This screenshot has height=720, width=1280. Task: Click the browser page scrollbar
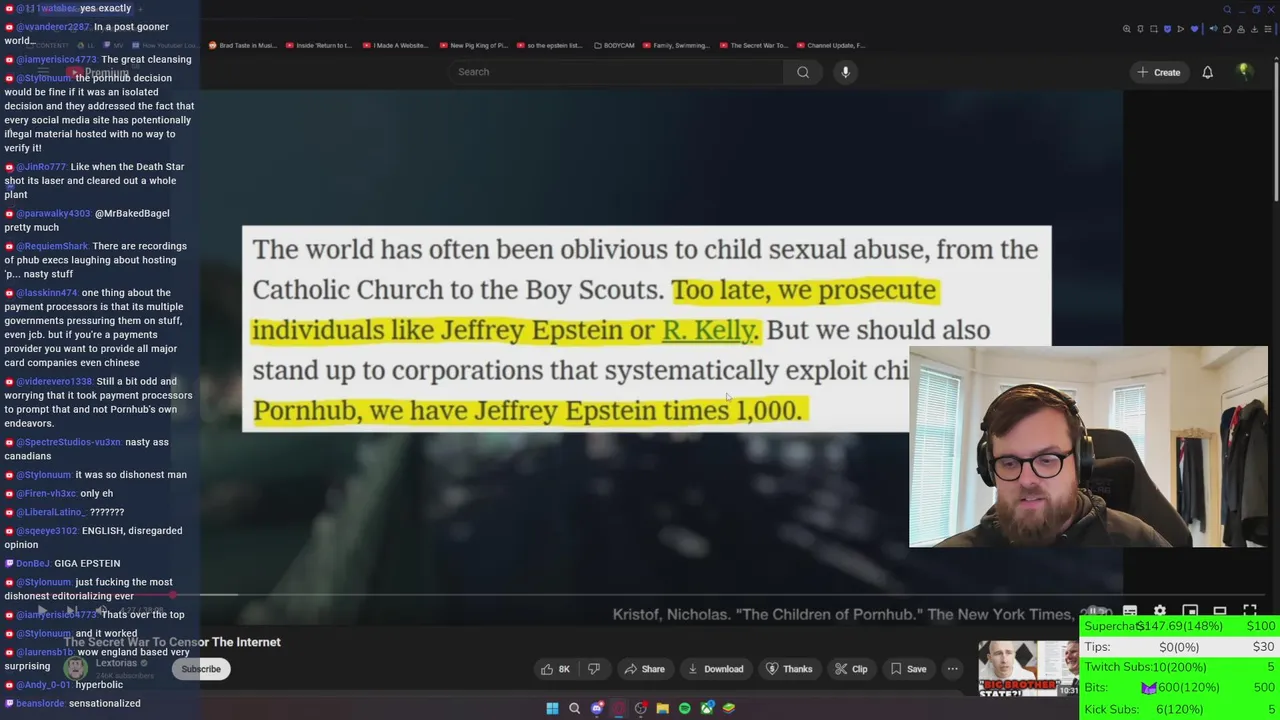[x=1276, y=130]
